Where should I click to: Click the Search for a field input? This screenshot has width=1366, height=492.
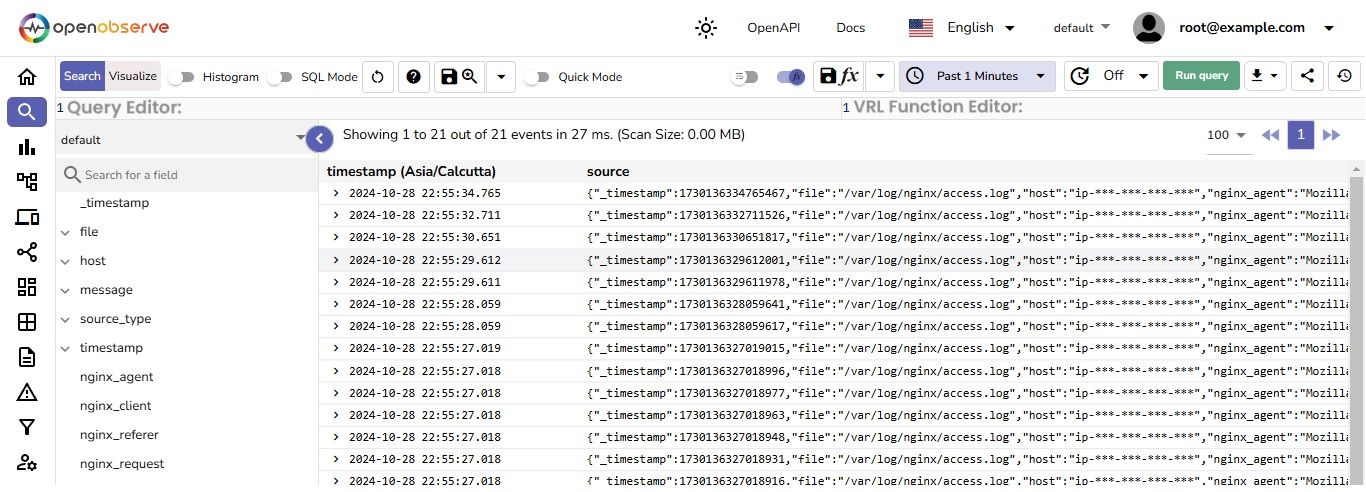(190, 175)
